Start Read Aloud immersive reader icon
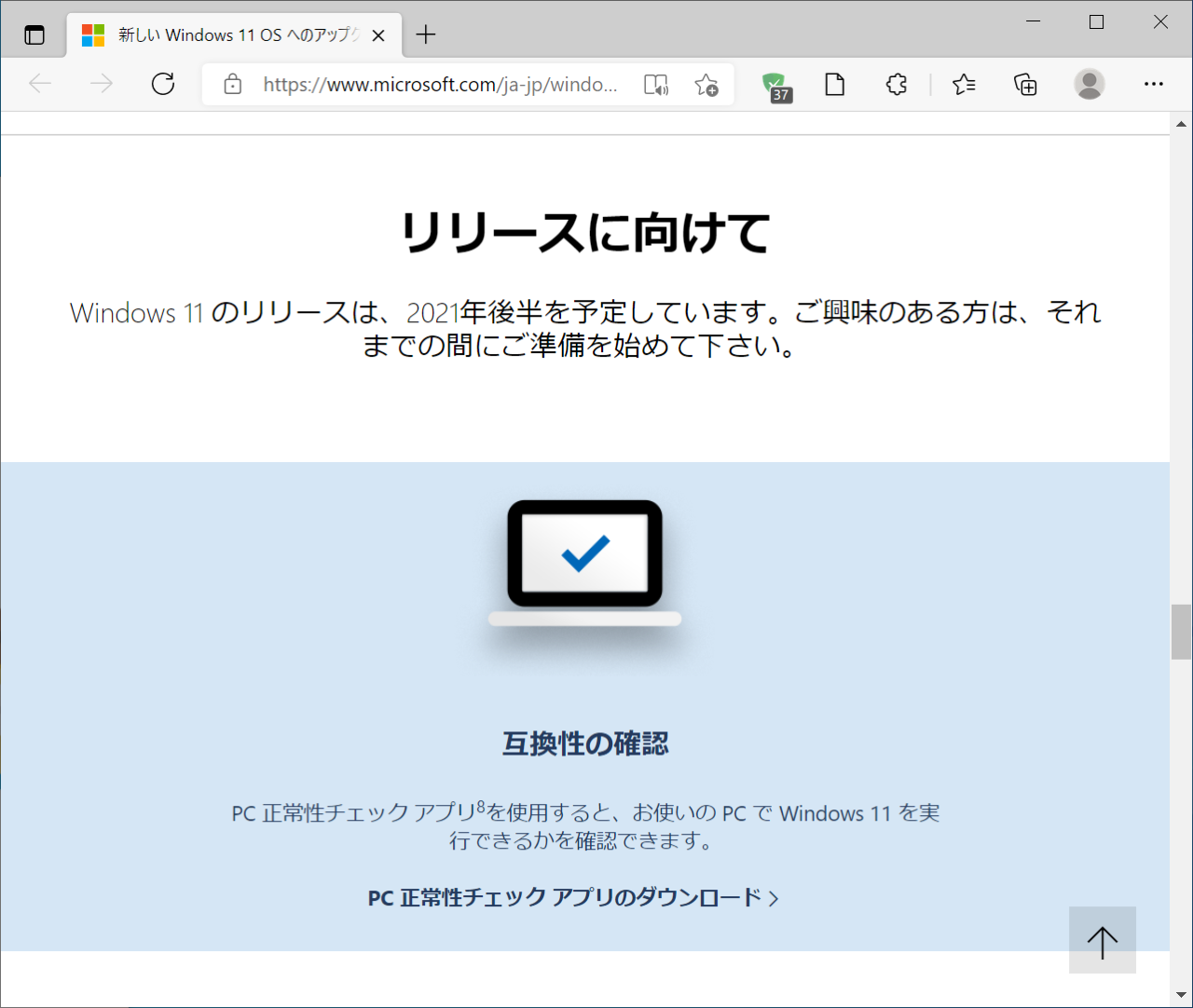 click(x=656, y=85)
